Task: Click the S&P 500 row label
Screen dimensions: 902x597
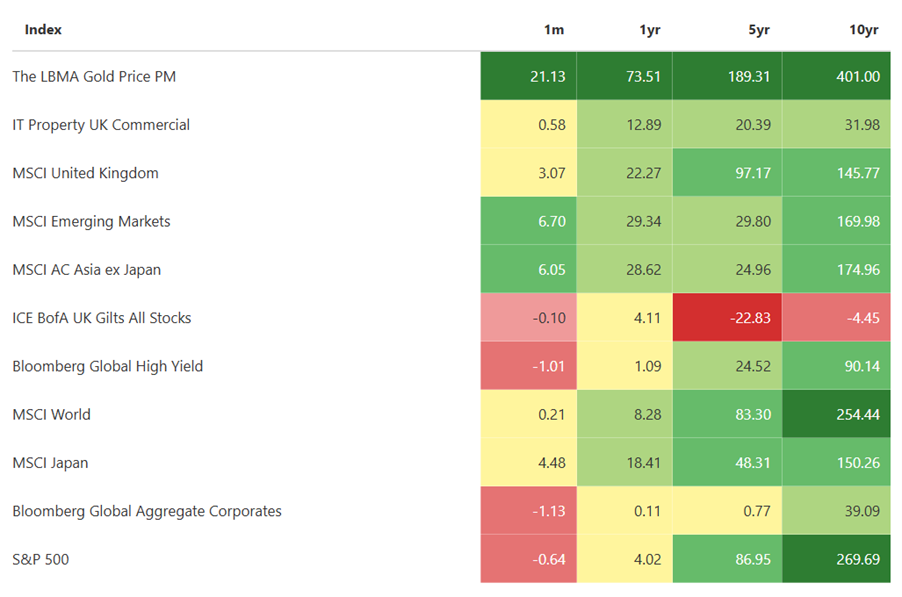Action: 41,560
